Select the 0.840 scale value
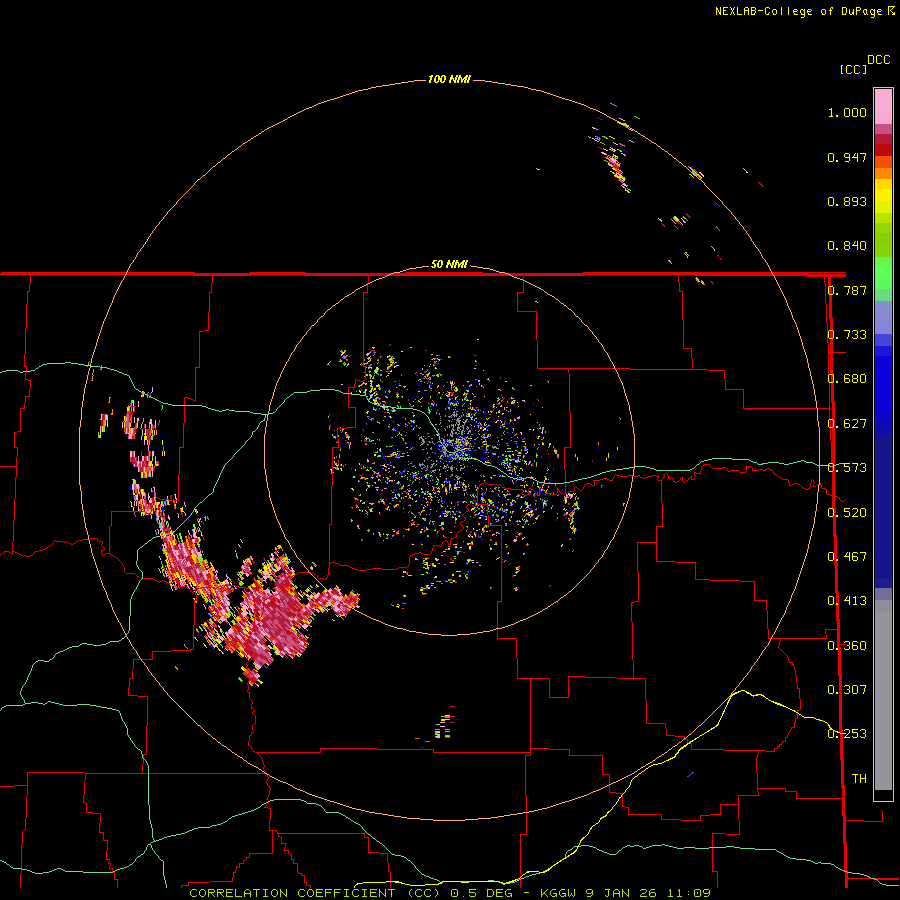The height and width of the screenshot is (900, 900). coord(847,246)
